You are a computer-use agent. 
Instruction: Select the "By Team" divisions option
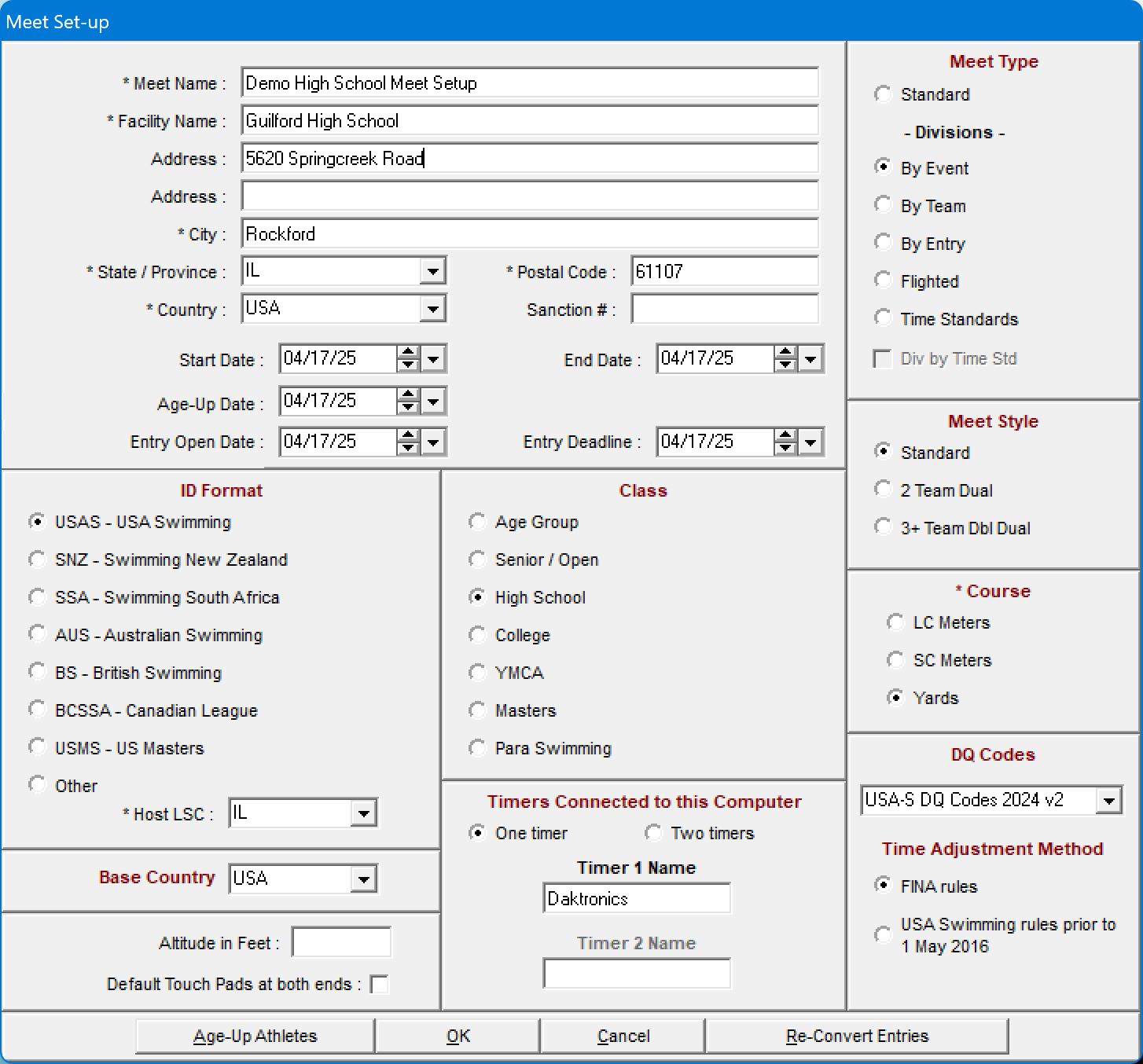(883, 204)
